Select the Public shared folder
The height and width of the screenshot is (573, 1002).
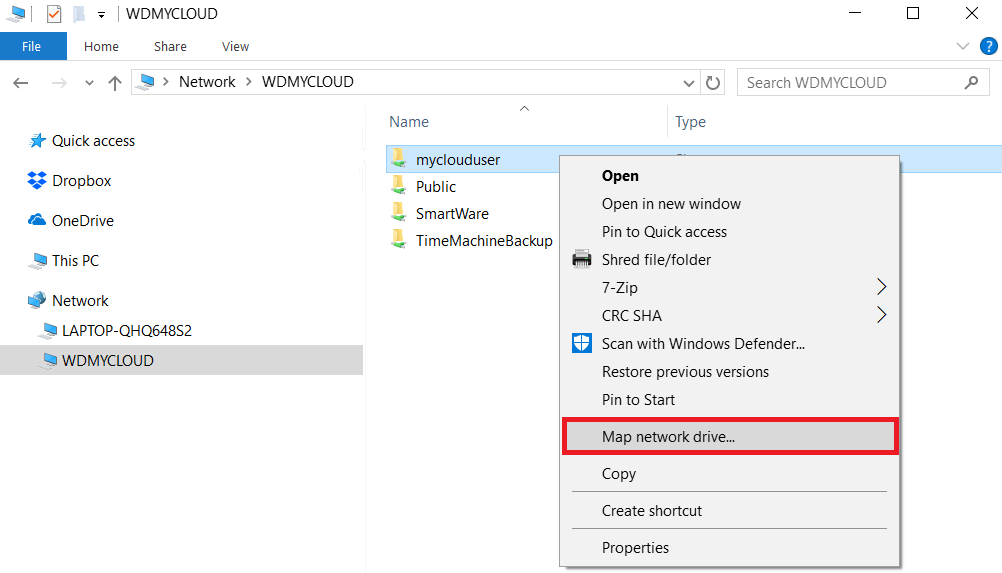pyautogui.click(x=435, y=187)
